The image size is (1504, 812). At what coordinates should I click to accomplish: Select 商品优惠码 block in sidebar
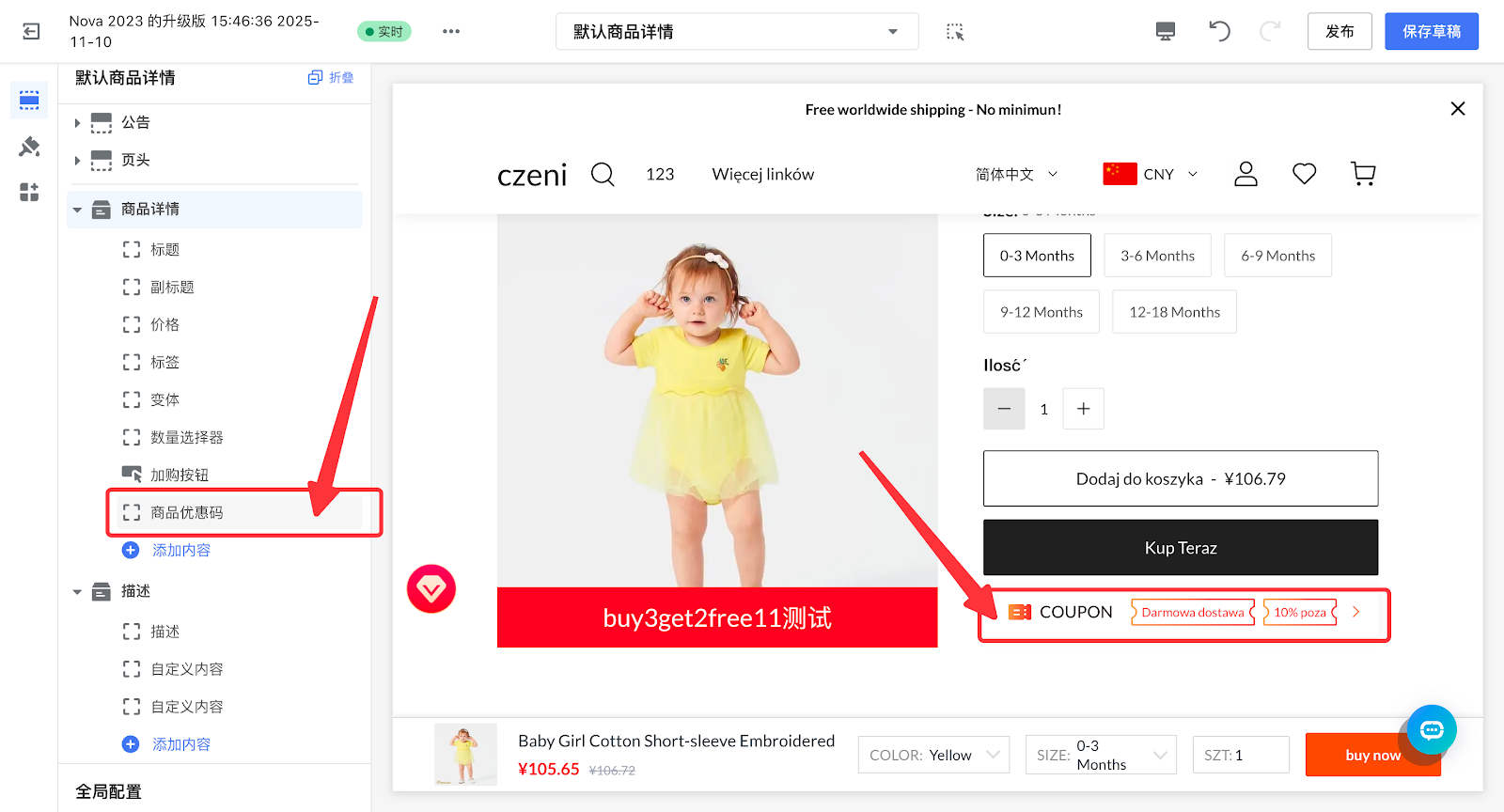pos(187,512)
